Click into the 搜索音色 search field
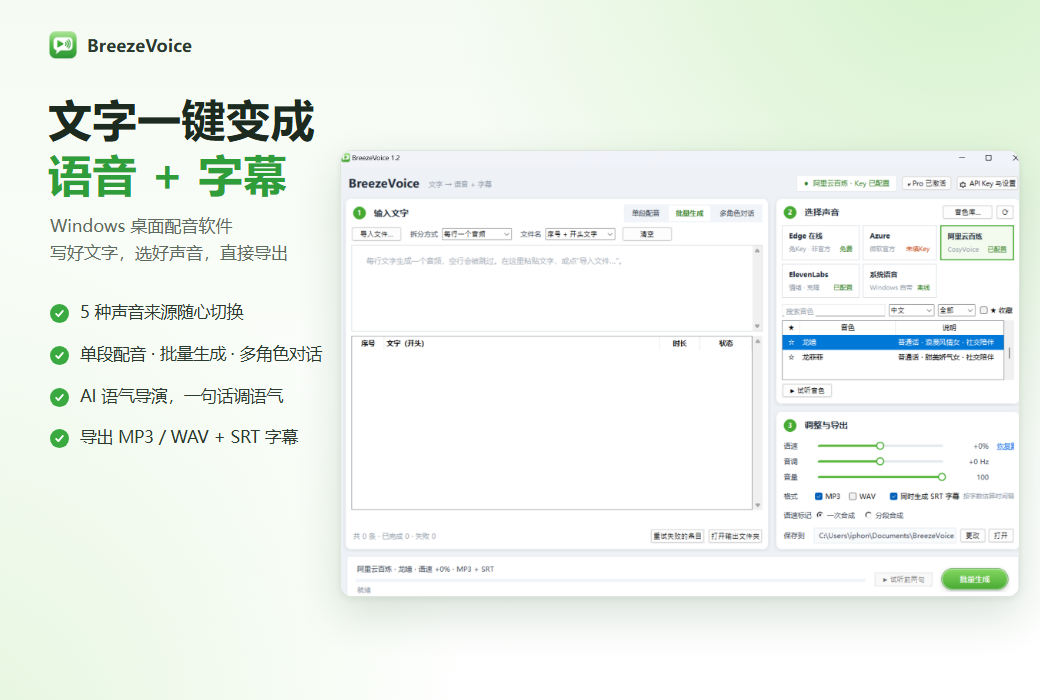This screenshot has height=700, width=1040. coord(834,311)
